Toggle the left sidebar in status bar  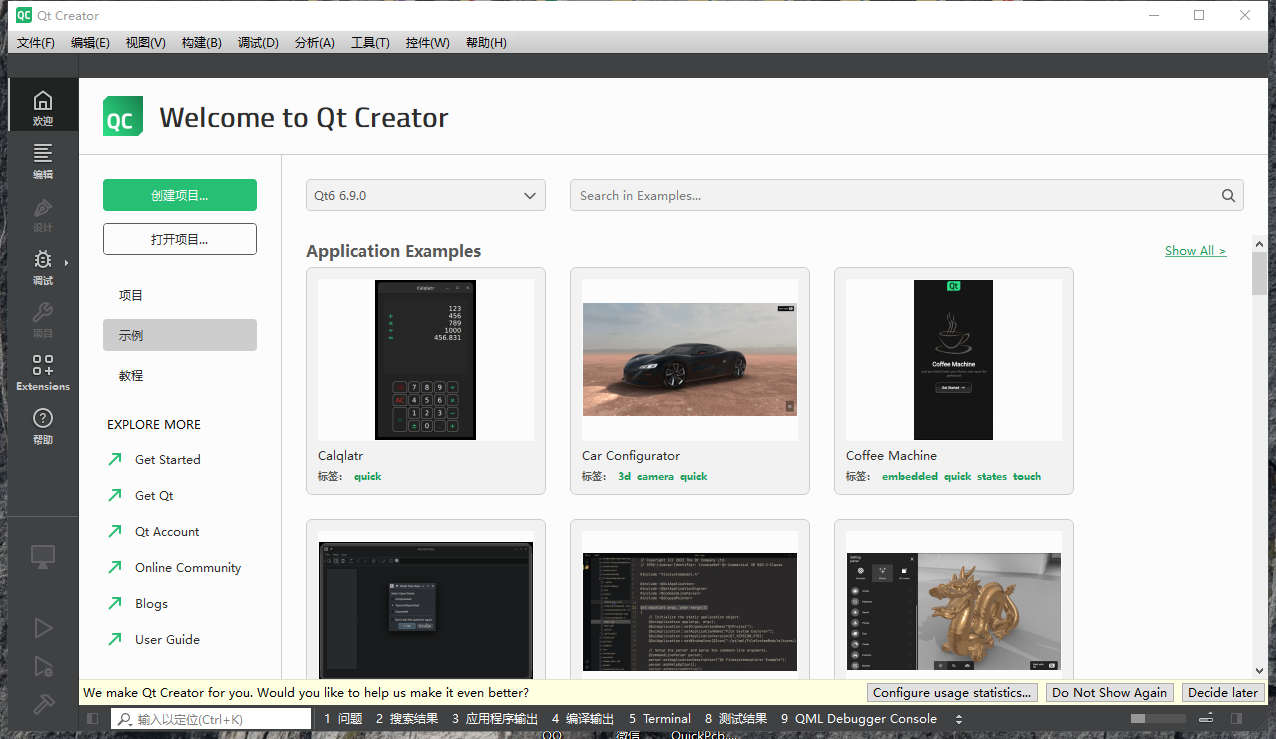tap(93, 719)
